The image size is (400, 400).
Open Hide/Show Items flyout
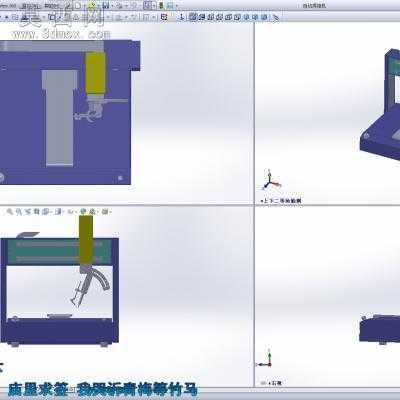[x=71, y=212]
